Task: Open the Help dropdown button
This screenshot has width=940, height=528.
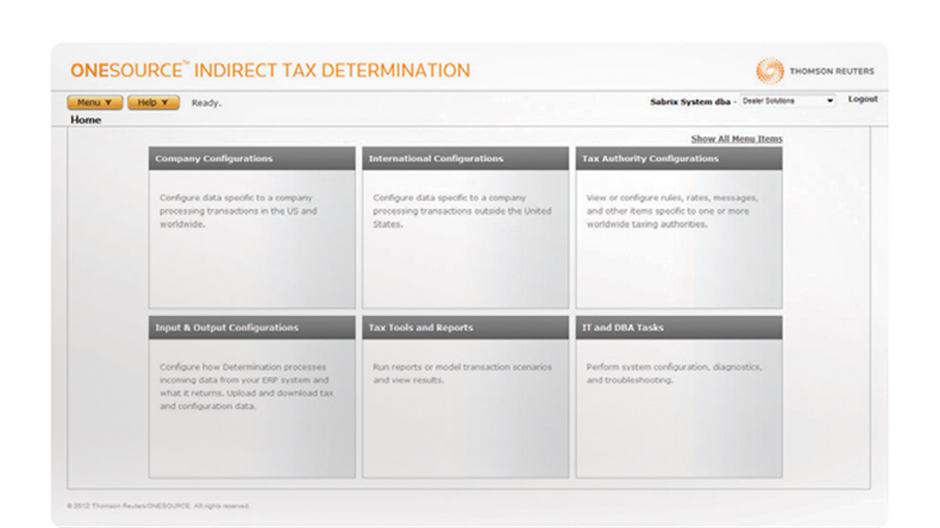Action: click(x=153, y=102)
